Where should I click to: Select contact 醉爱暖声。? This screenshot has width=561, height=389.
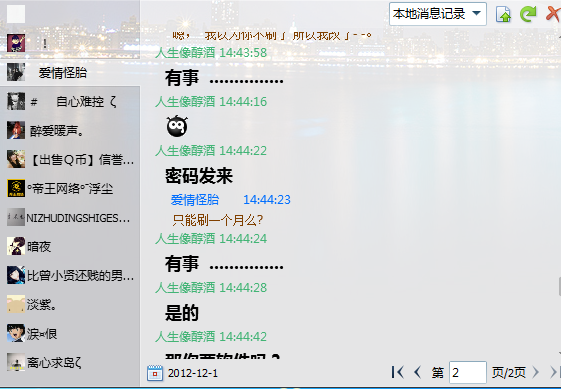(70, 130)
